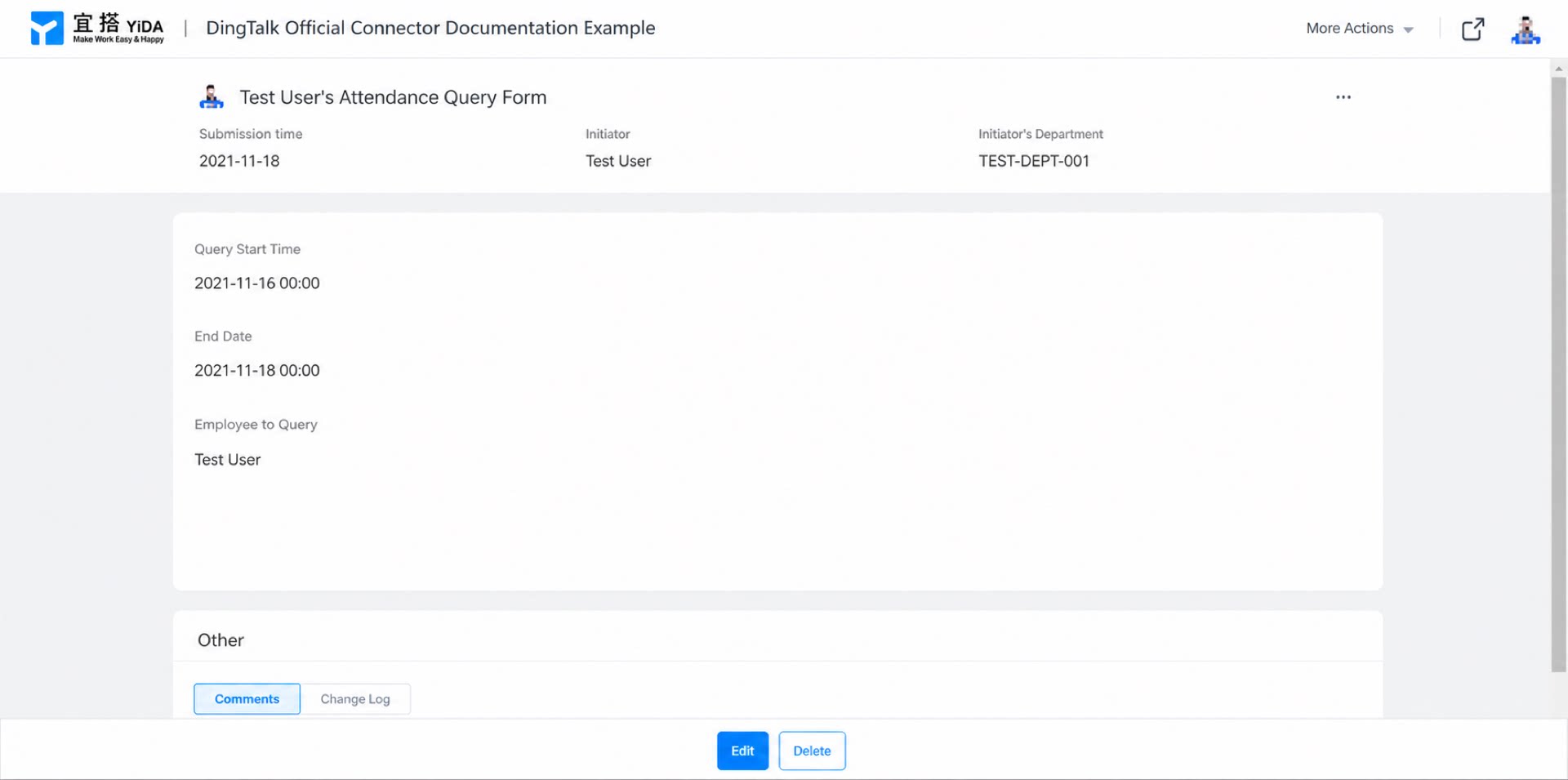Open the user avatar in top bar
The width and height of the screenshot is (1568, 780).
click(1525, 29)
